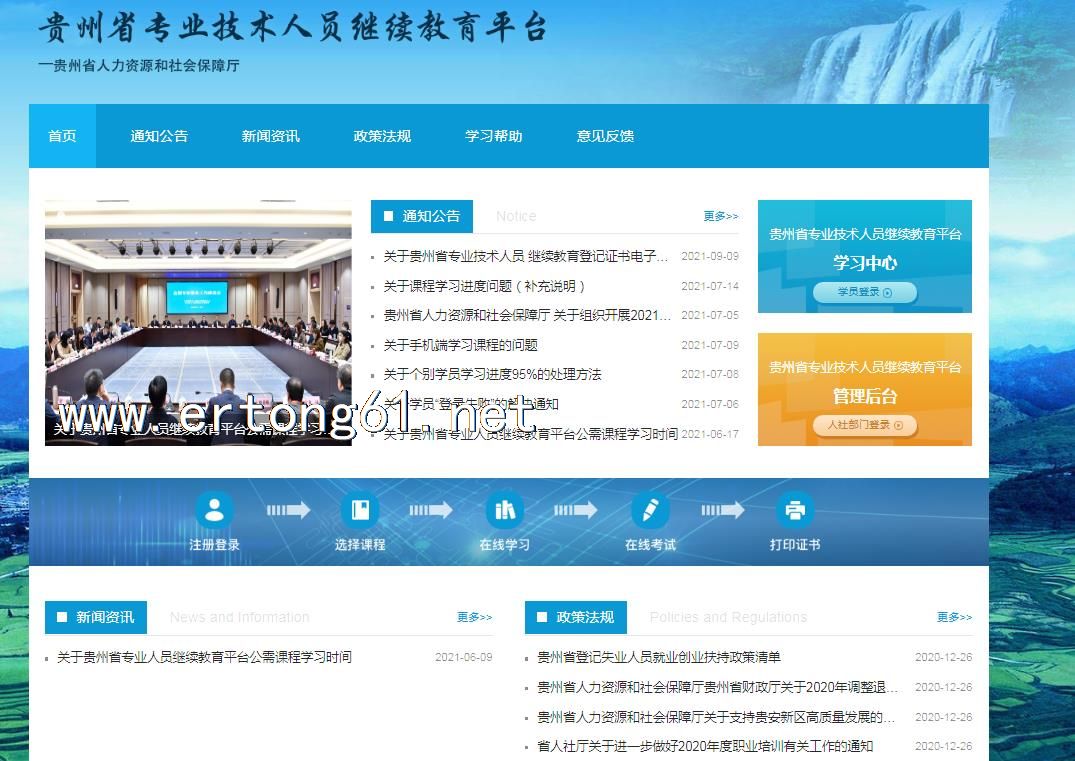This screenshot has height=761, width=1075.
Task: Expand 更多 in the 通知公告 section
Action: point(720,216)
